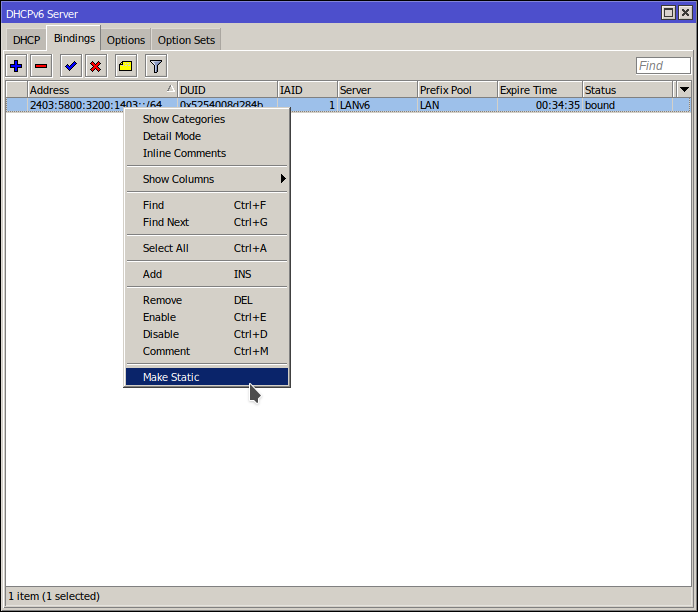
Task: Click the Find search field
Action: click(663, 66)
